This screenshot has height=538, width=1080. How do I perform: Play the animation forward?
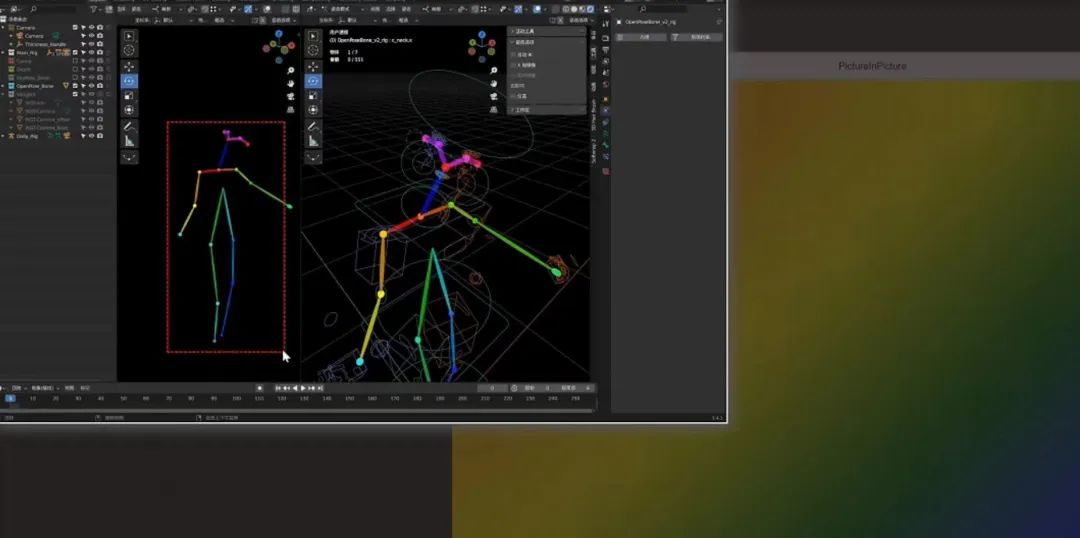coord(303,389)
